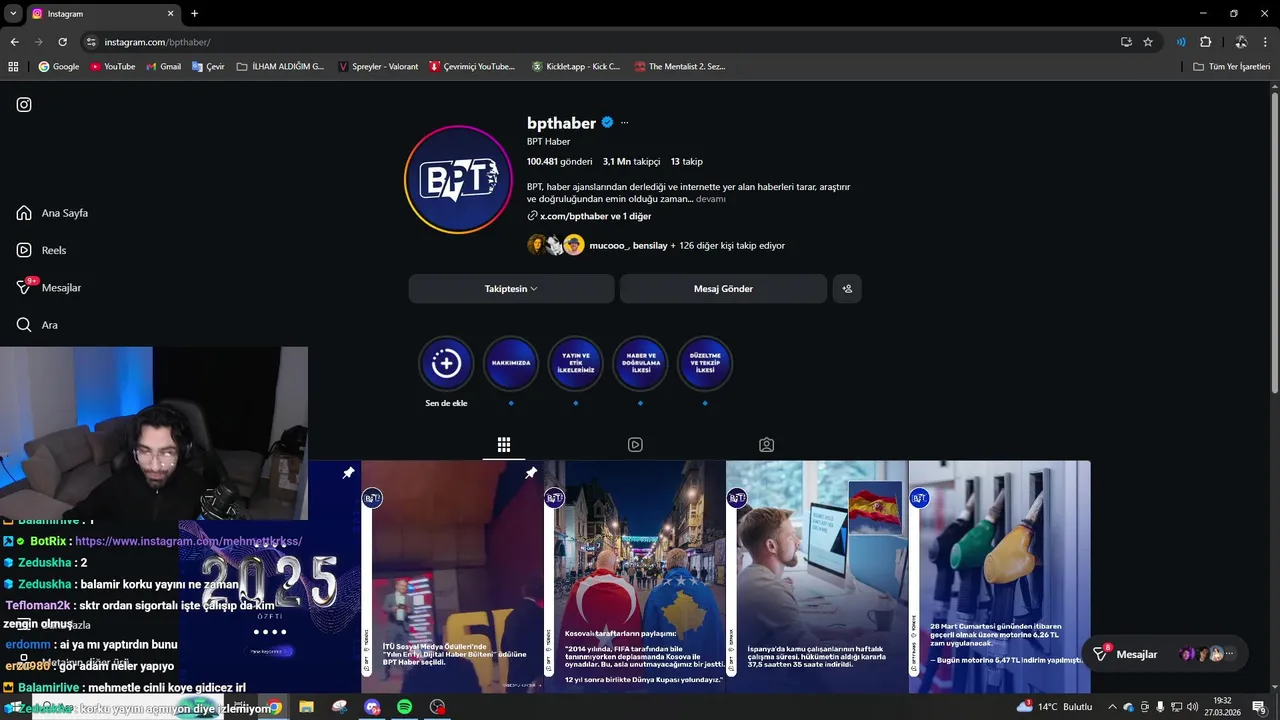This screenshot has height=720, width=1280.
Task: Open İLHAM ALDIĞIM G... bookmark folder
Action: point(280,66)
